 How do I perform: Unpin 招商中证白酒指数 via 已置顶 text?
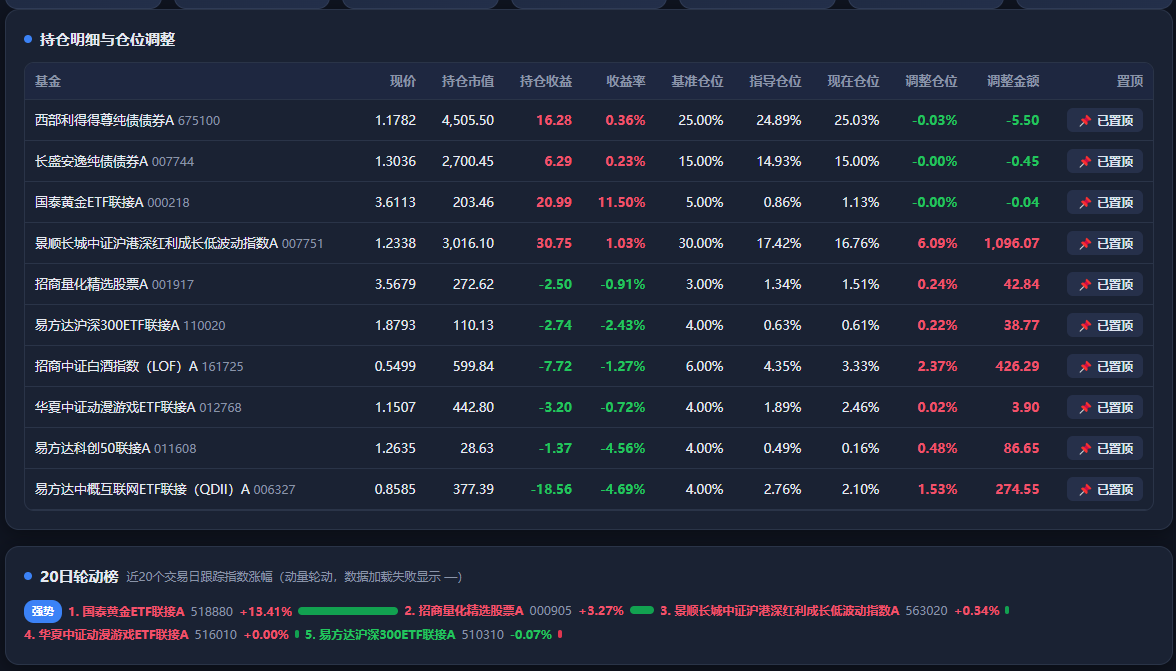click(x=1114, y=367)
